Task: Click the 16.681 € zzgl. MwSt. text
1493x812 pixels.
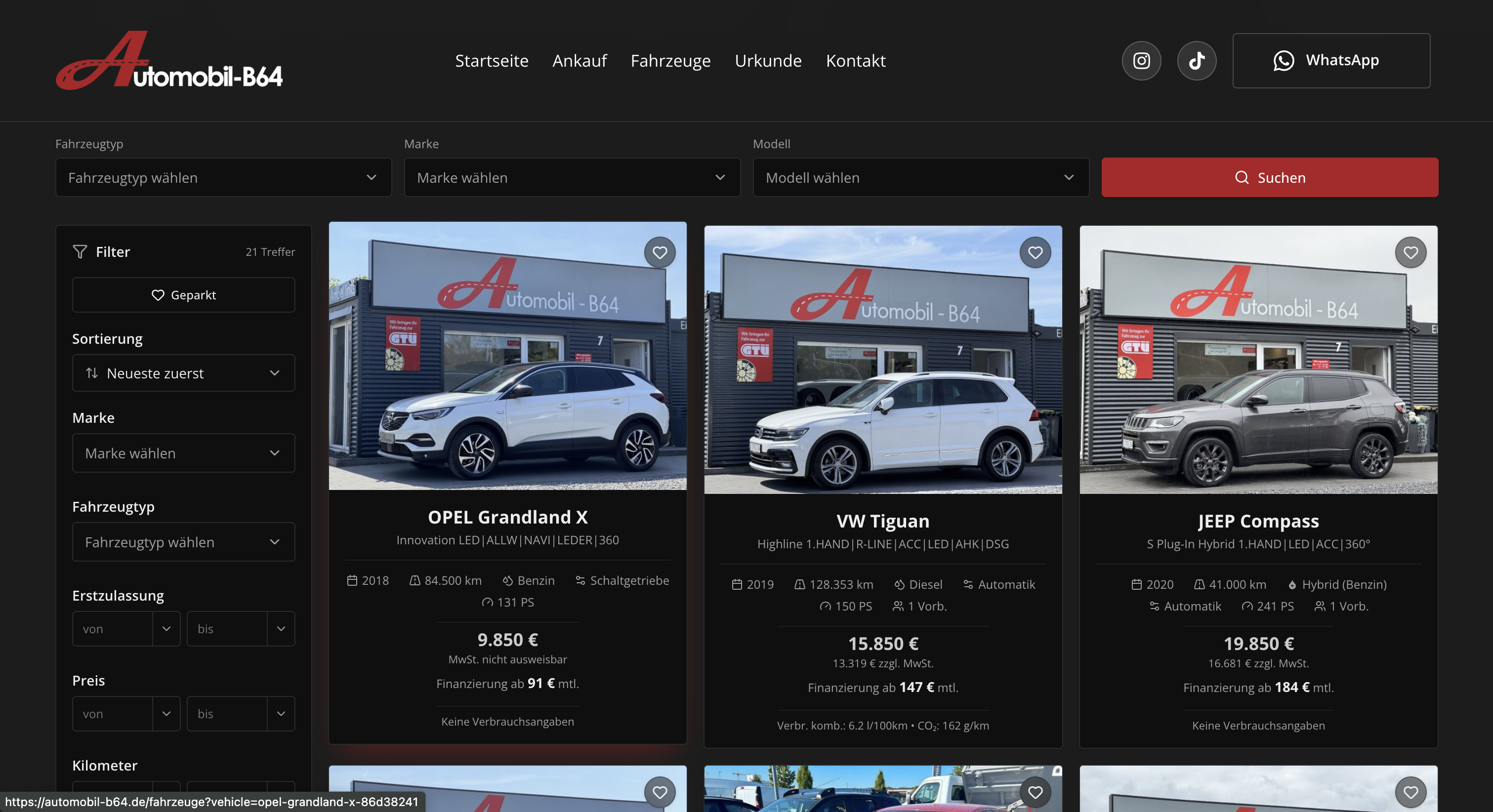Action: click(x=1259, y=664)
